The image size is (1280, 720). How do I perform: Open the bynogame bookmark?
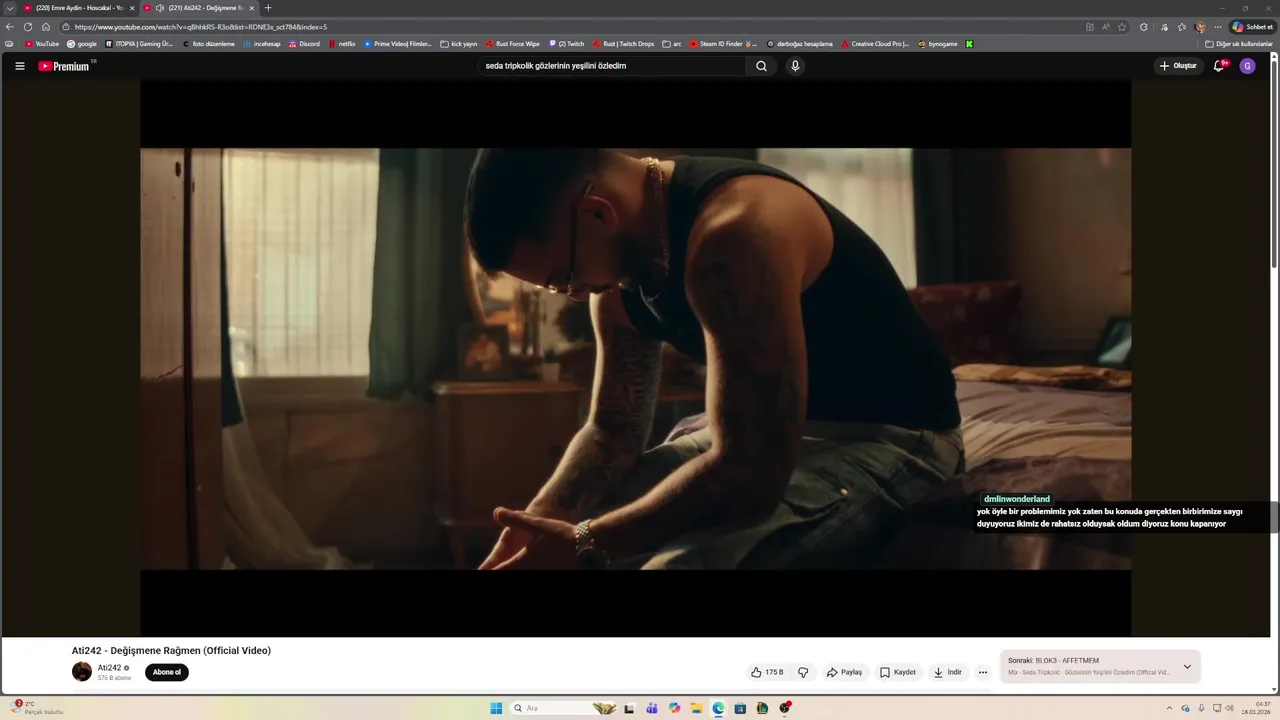[938, 44]
